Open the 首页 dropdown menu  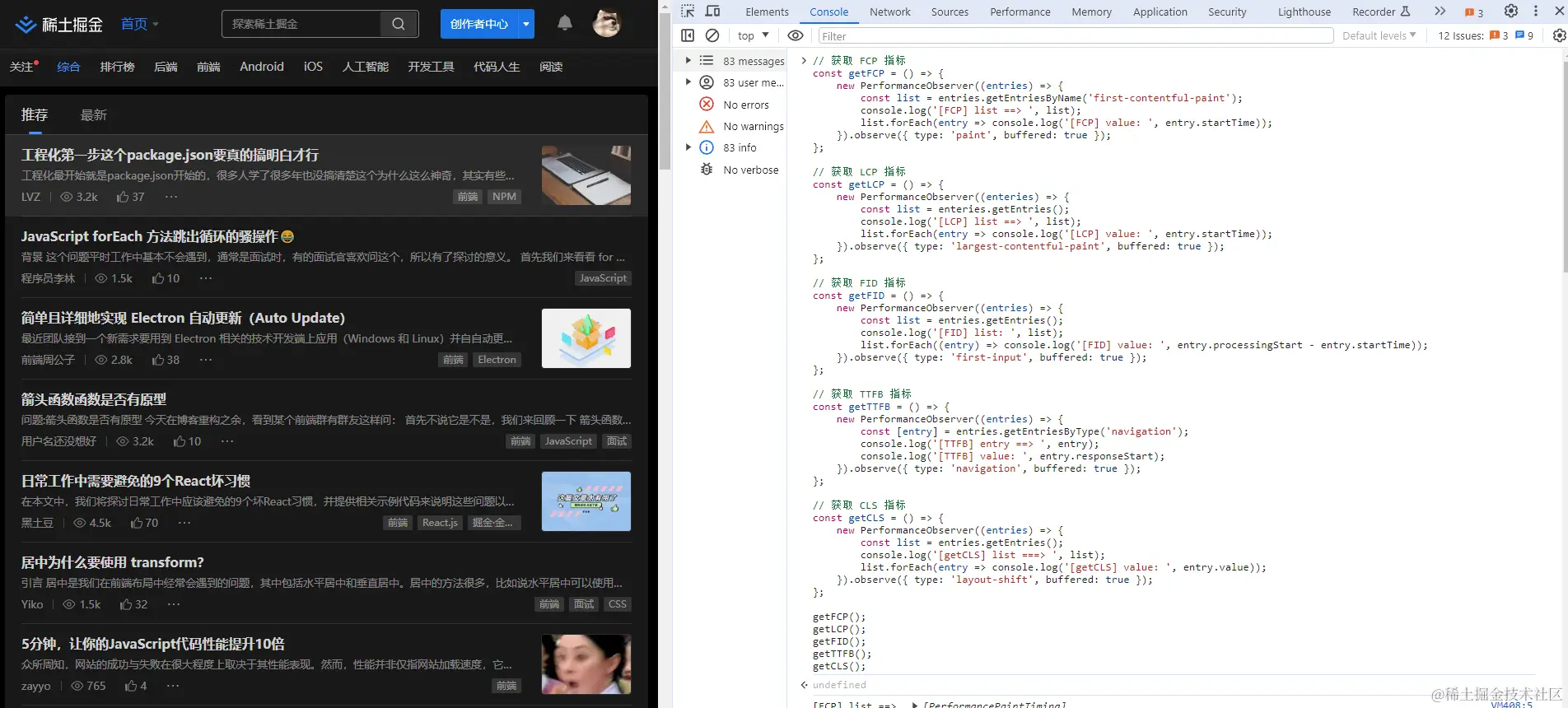coord(140,24)
